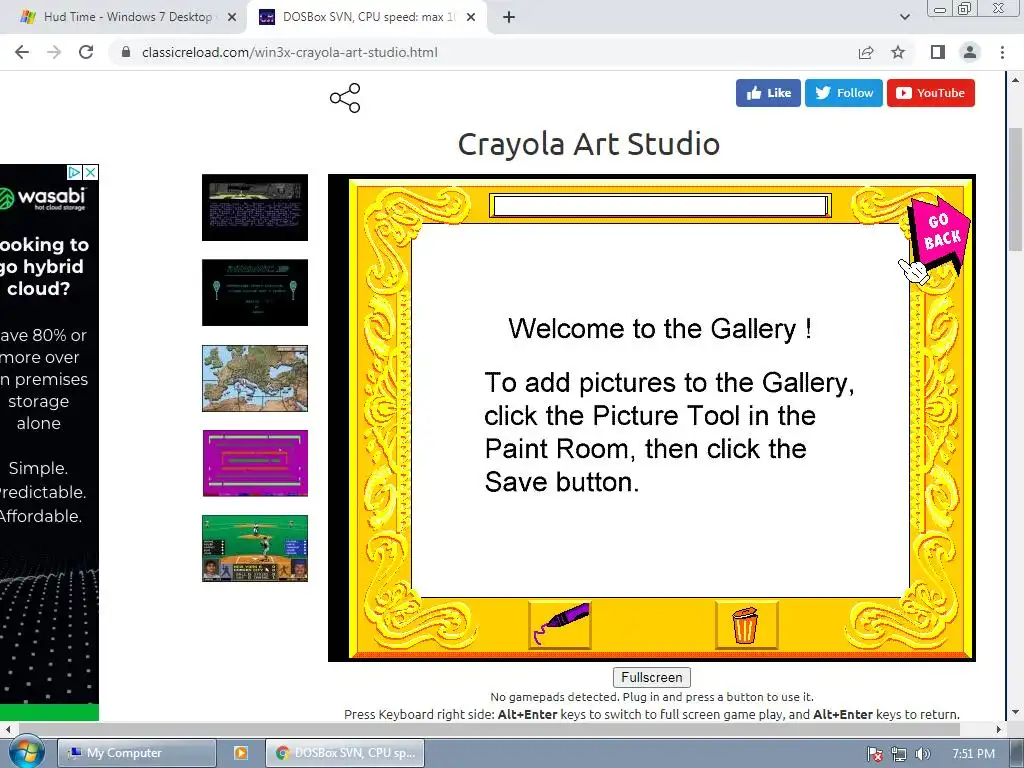Open the Chrome profile menu
The width and height of the screenshot is (1024, 768).
[x=970, y=52]
